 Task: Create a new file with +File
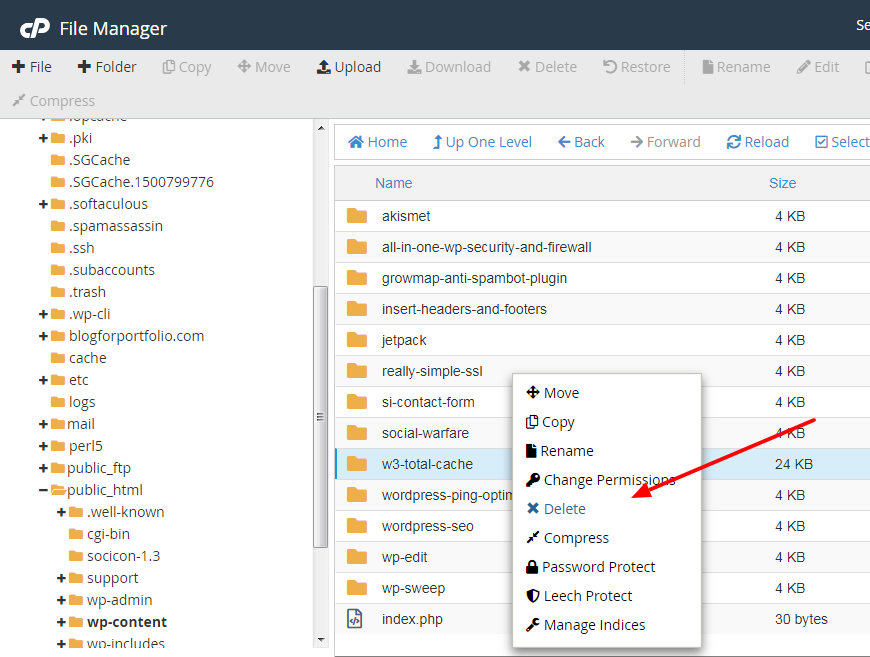[32, 67]
